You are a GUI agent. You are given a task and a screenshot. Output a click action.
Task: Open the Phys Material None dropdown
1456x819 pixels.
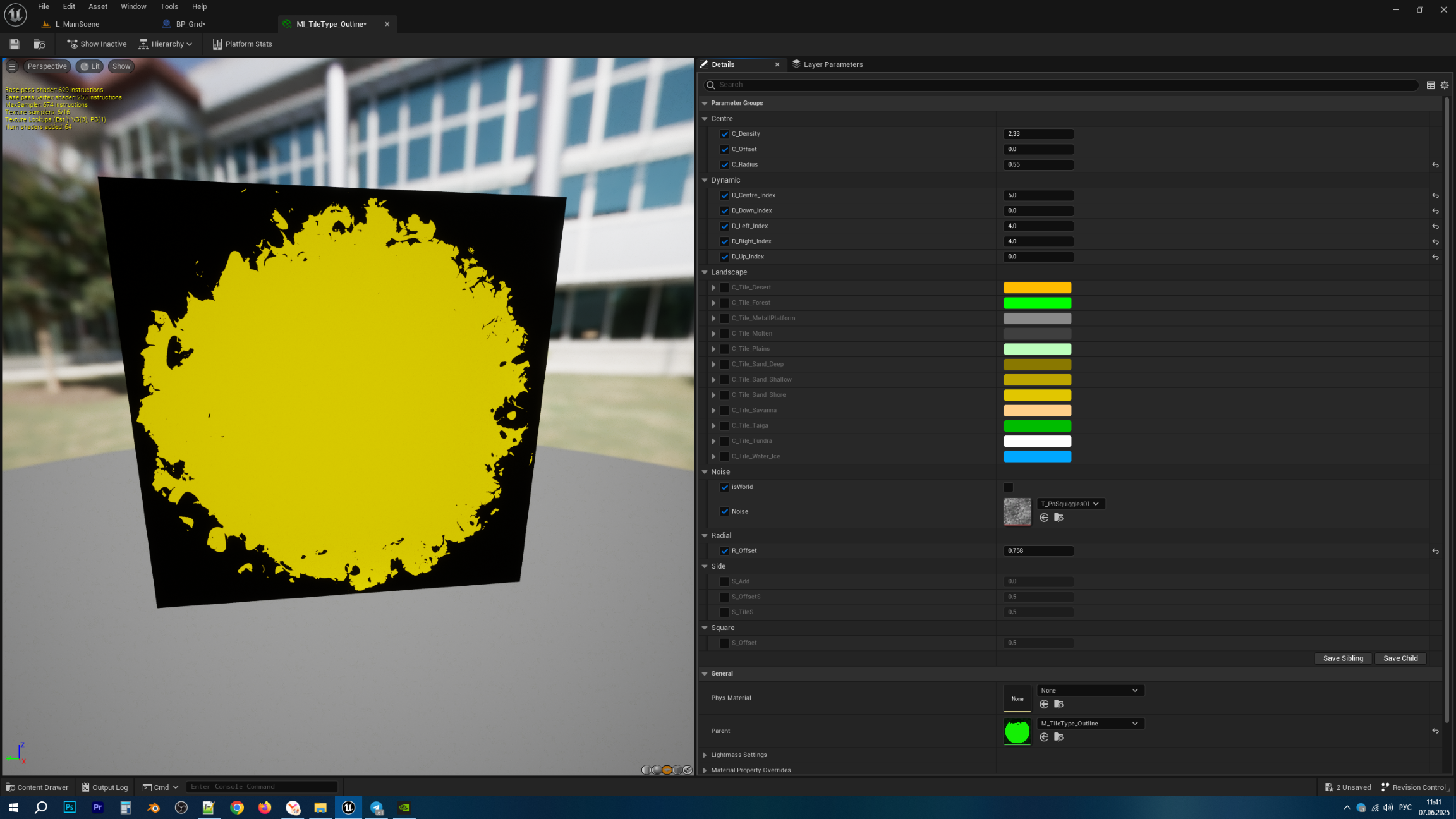coord(1090,690)
